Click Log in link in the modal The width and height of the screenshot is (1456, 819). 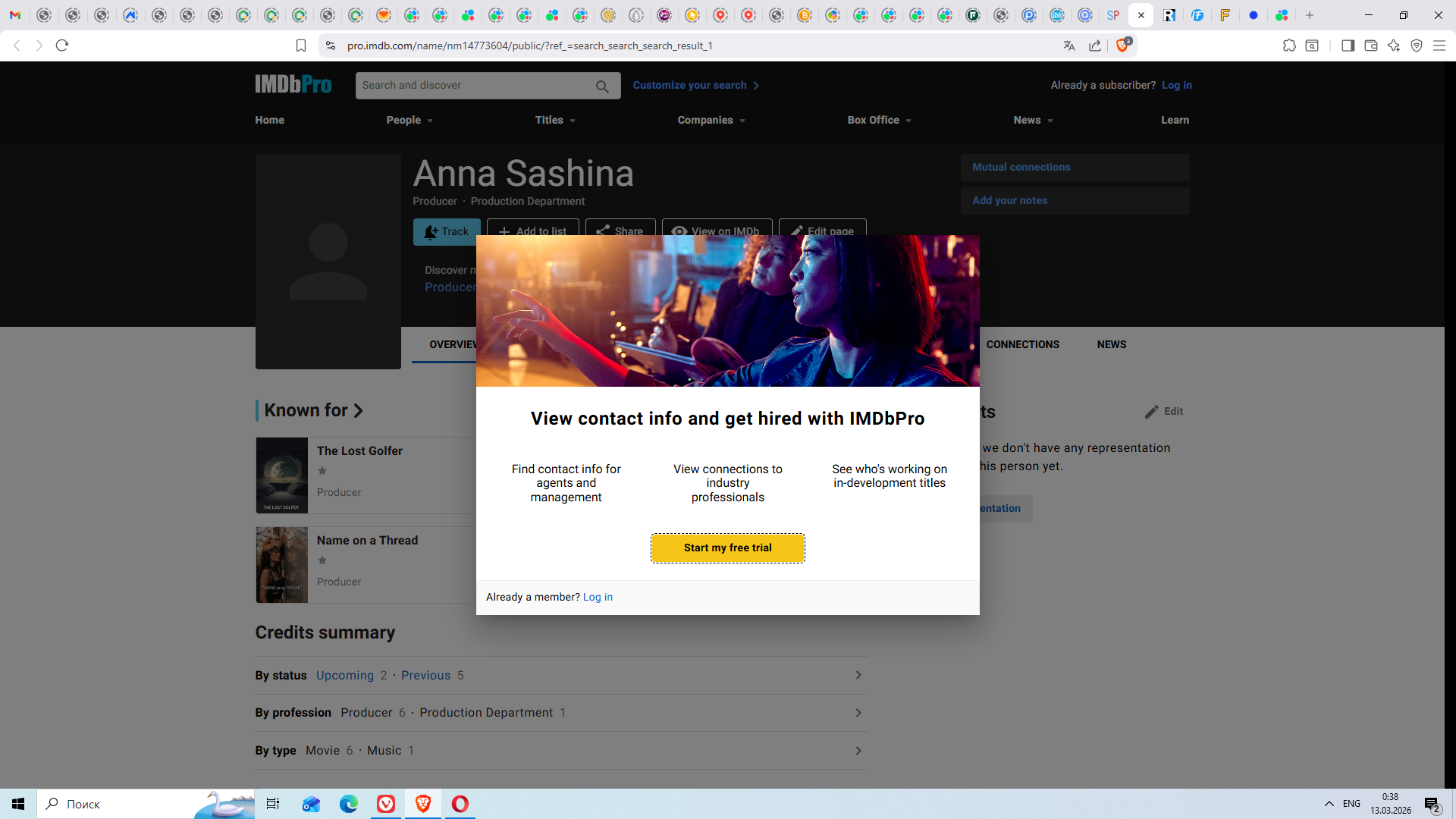click(598, 598)
